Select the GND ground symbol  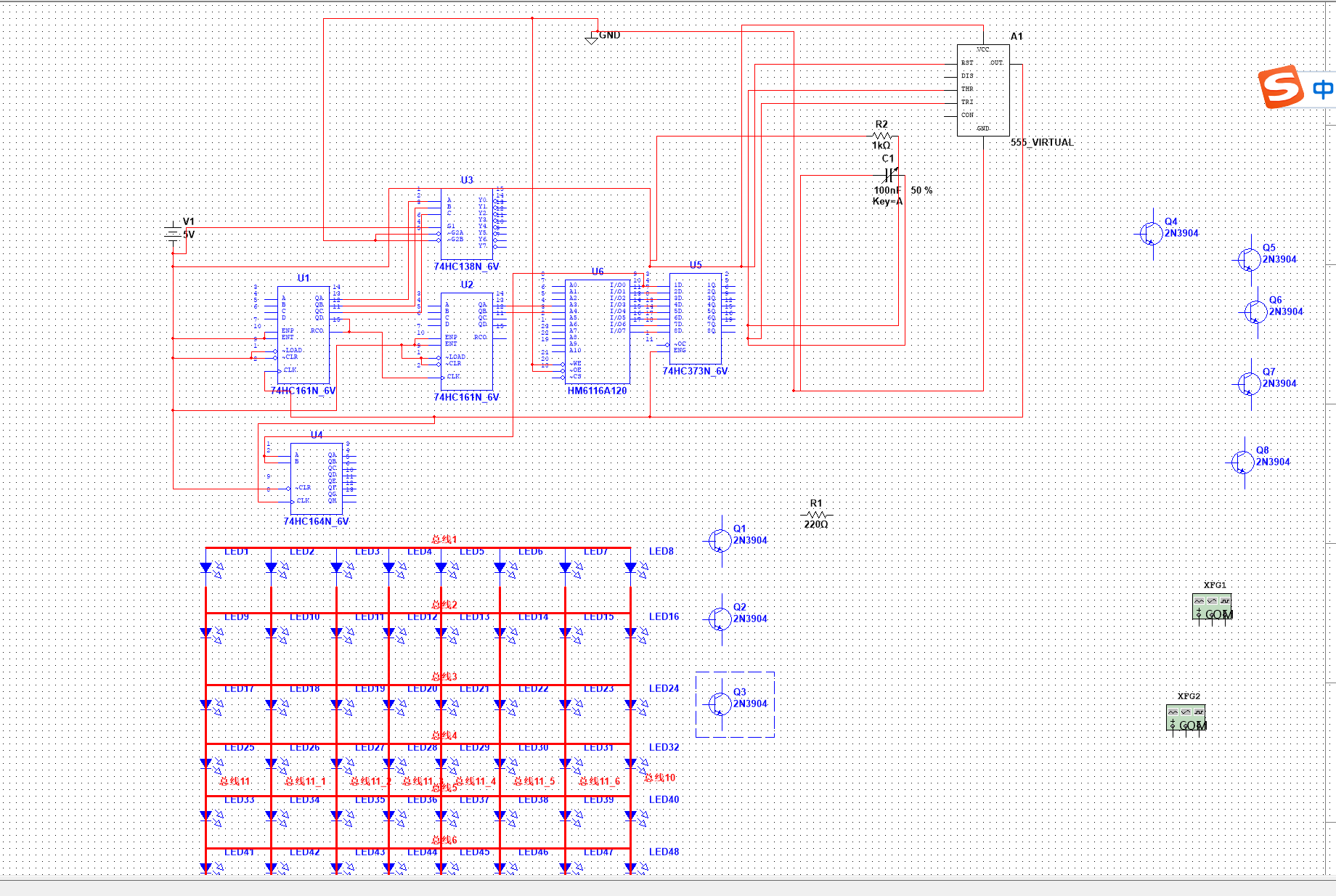(x=592, y=37)
